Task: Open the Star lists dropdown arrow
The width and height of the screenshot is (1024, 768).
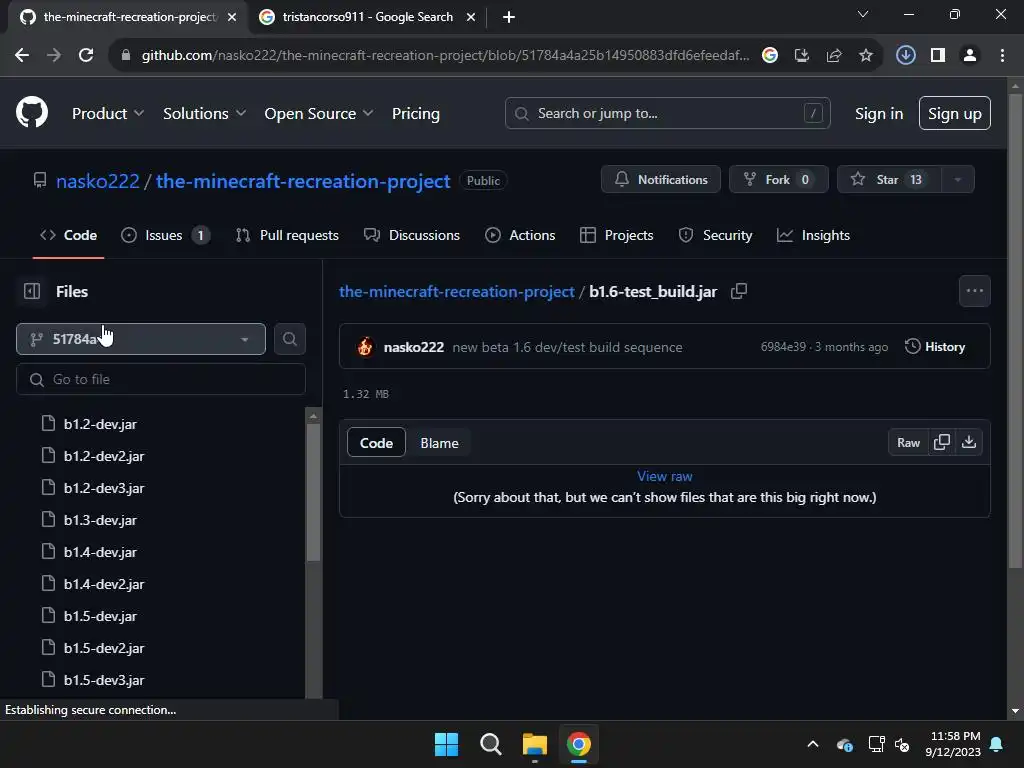Action: 957,180
